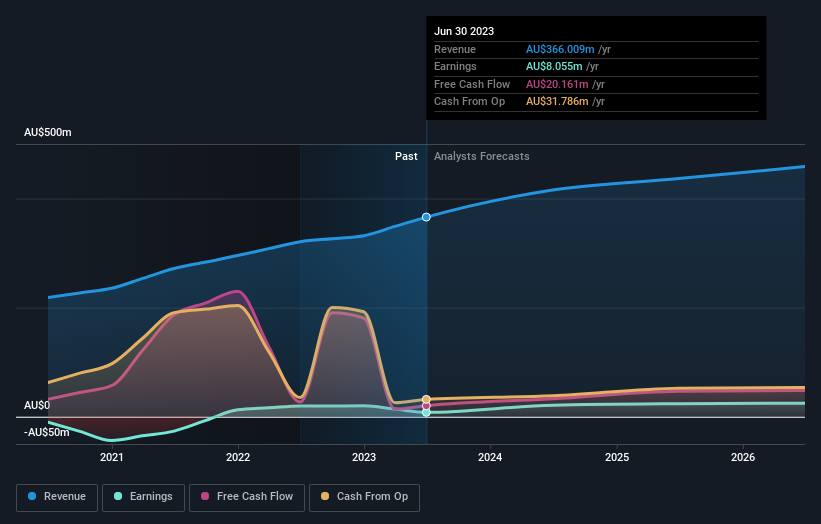Click the AU$500m y-axis label
The height and width of the screenshot is (524, 821).
pos(48,132)
